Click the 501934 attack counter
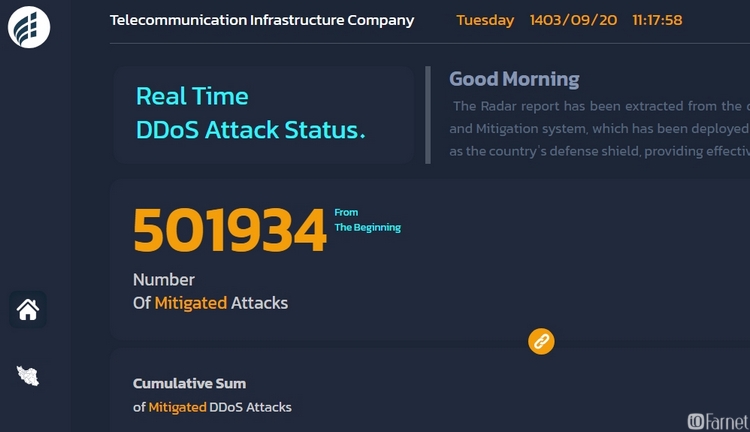Viewport: 750px width, 432px height. pos(230,230)
